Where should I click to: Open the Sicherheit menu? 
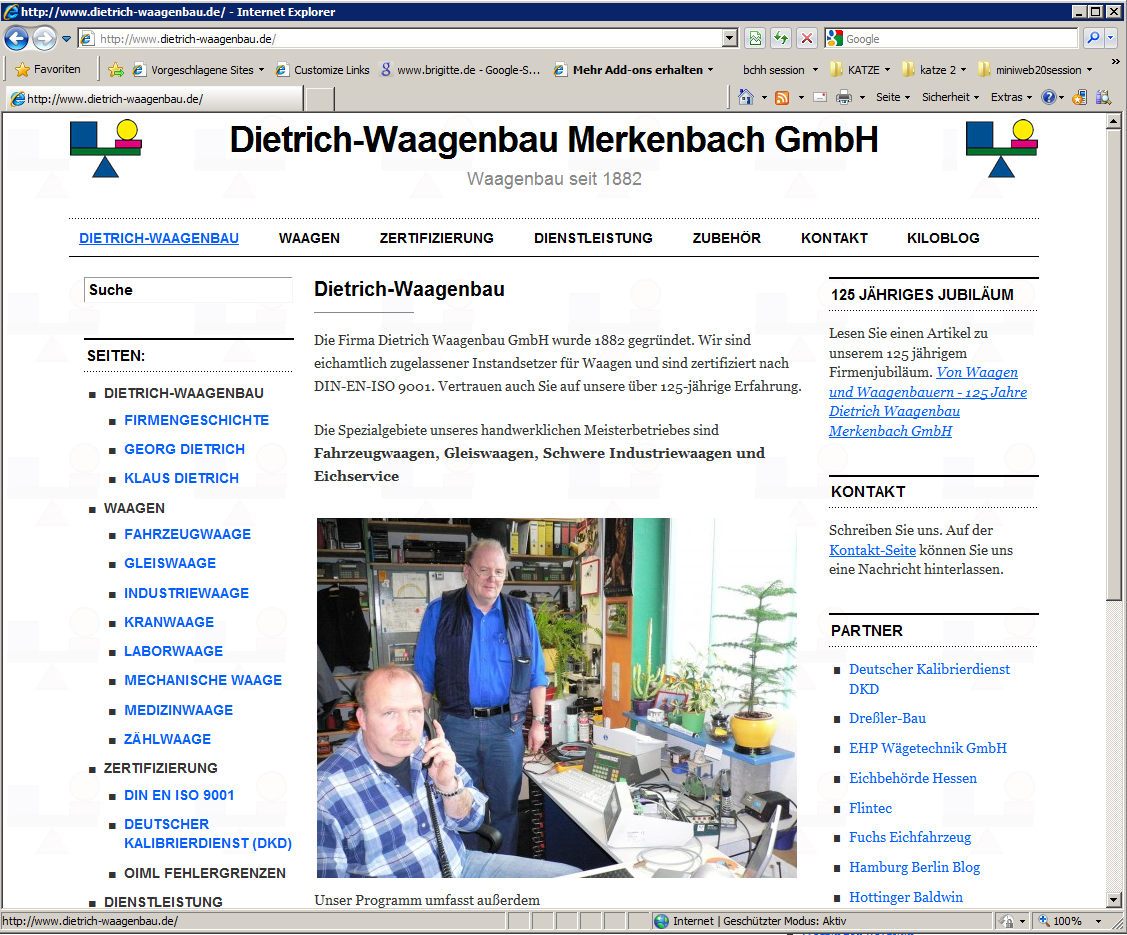[950, 97]
